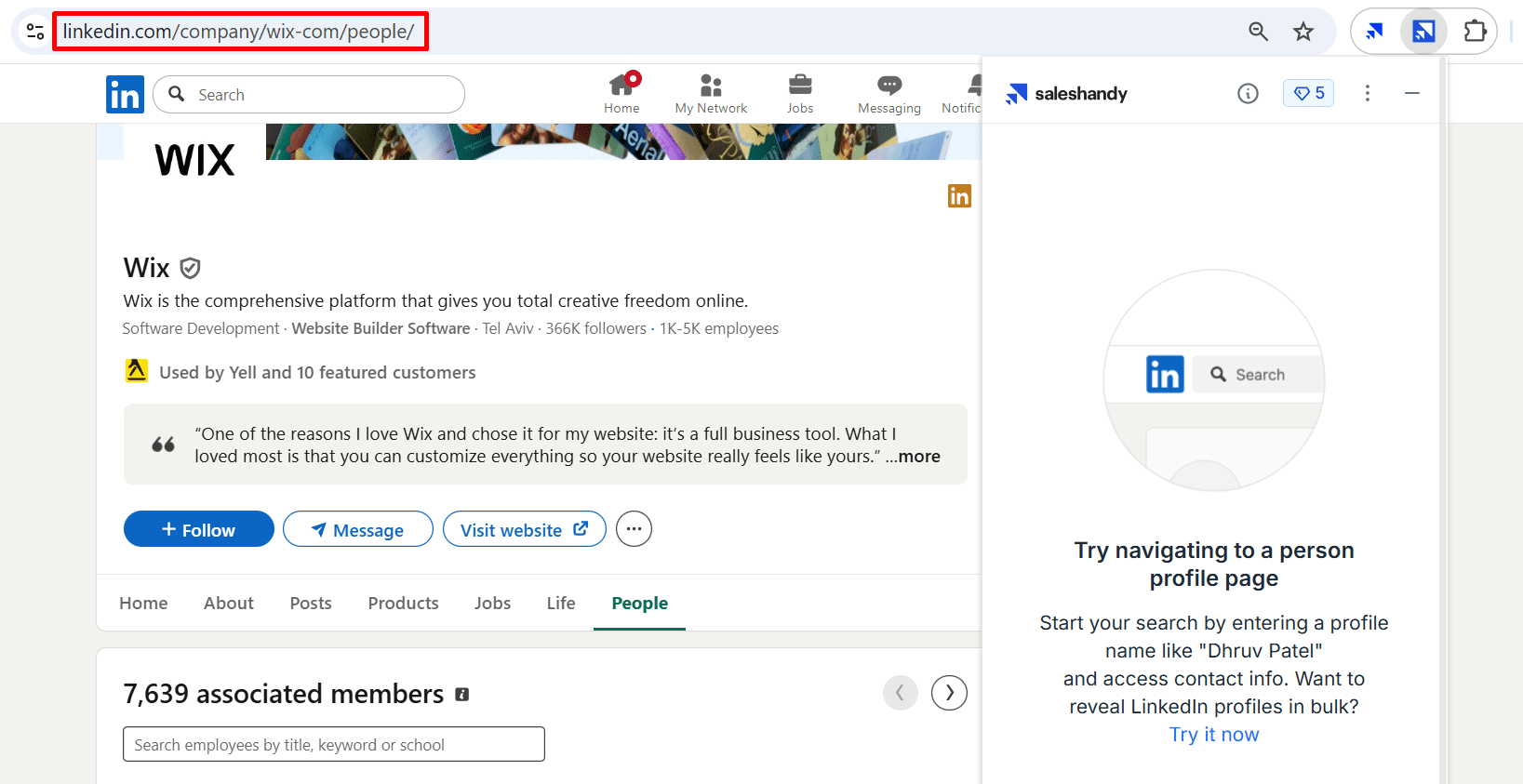
Task: Click the Saleshandy credits badge
Action: coord(1308,93)
